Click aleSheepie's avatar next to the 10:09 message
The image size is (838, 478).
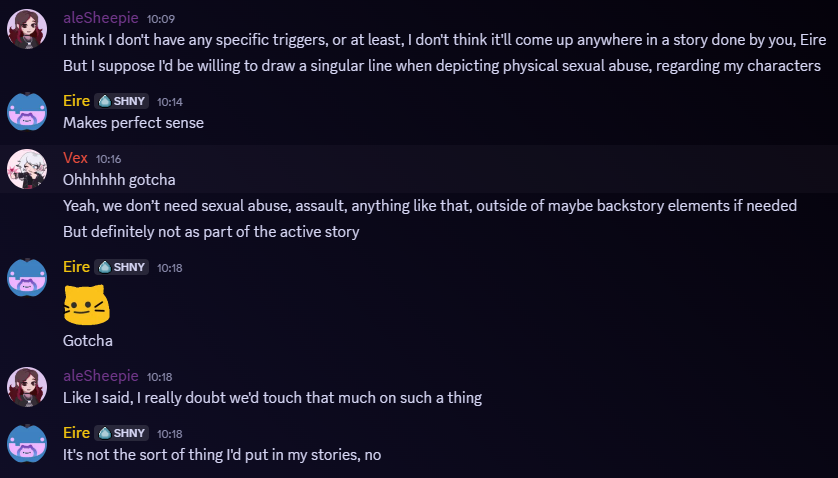click(26, 29)
